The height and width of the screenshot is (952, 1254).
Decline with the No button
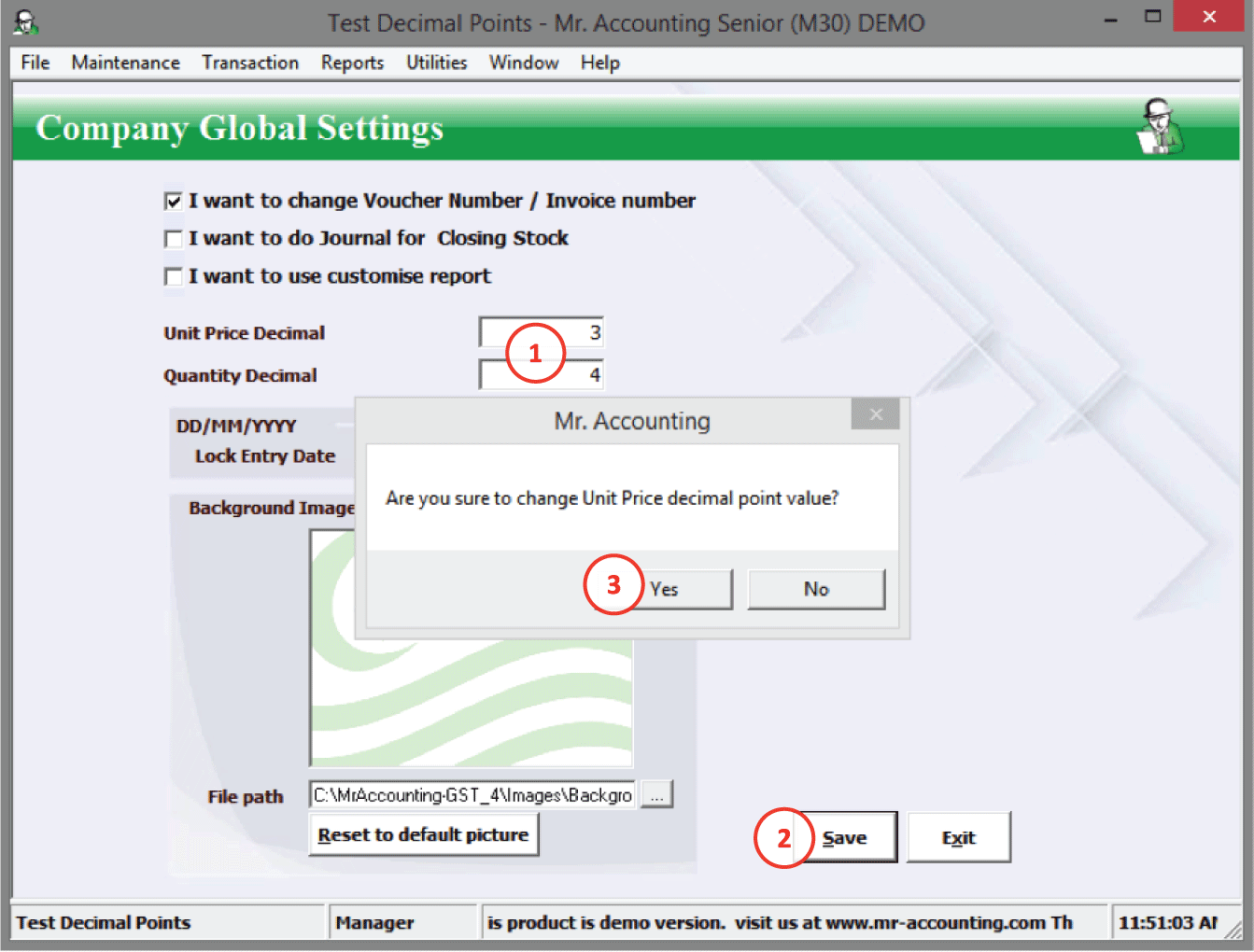tap(816, 589)
